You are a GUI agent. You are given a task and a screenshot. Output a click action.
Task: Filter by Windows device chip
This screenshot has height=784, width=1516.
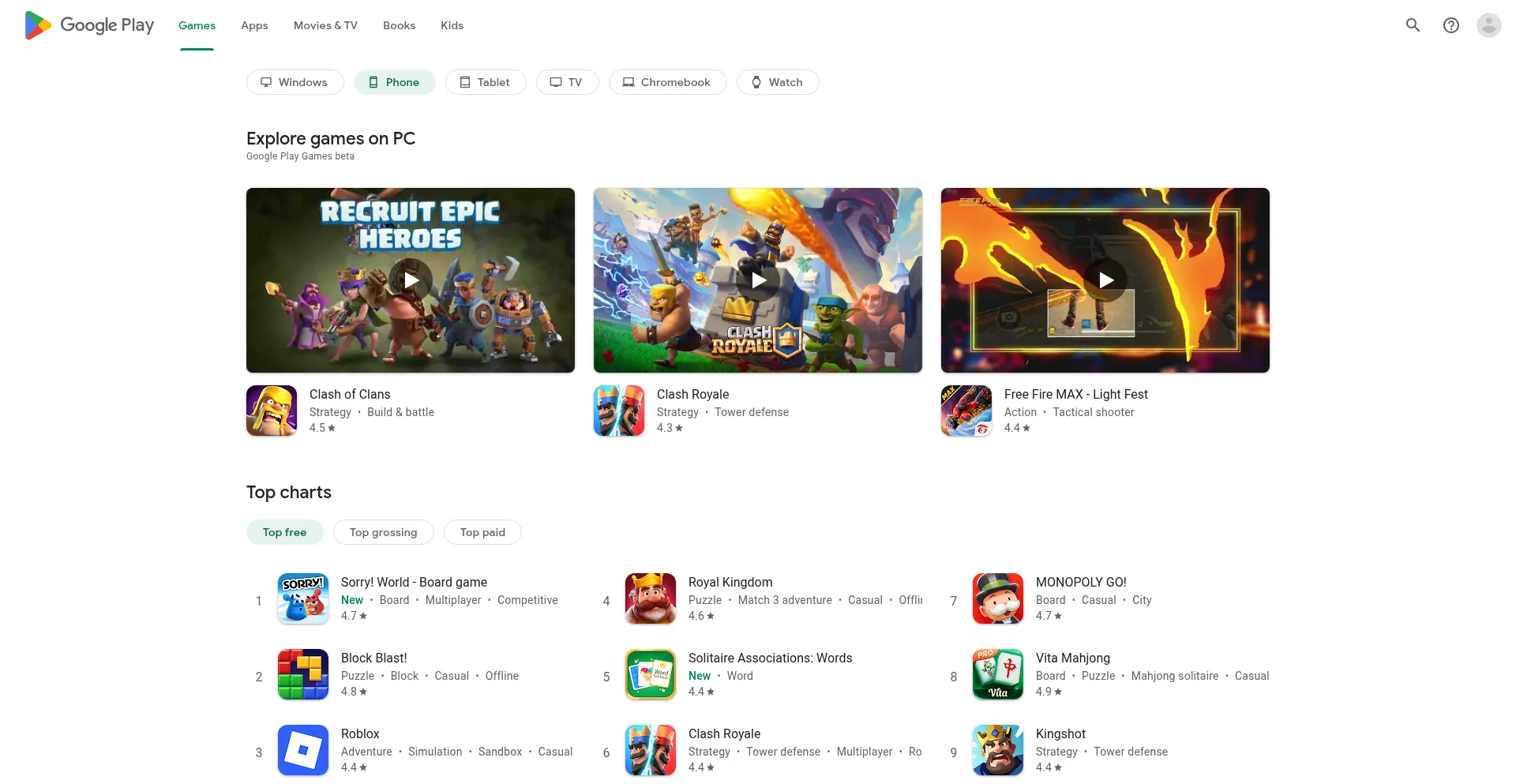(295, 82)
